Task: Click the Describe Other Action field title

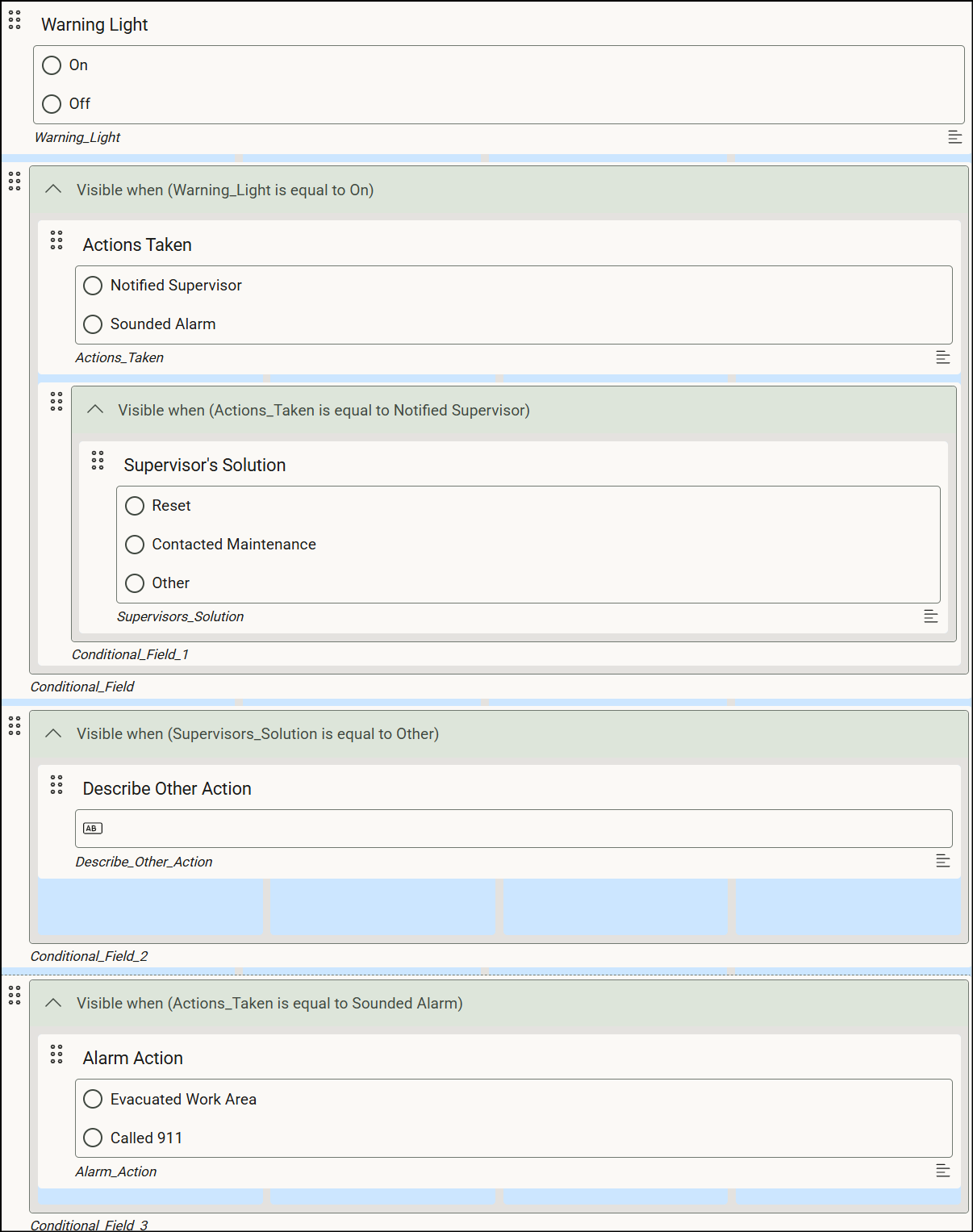Action: coord(167,788)
